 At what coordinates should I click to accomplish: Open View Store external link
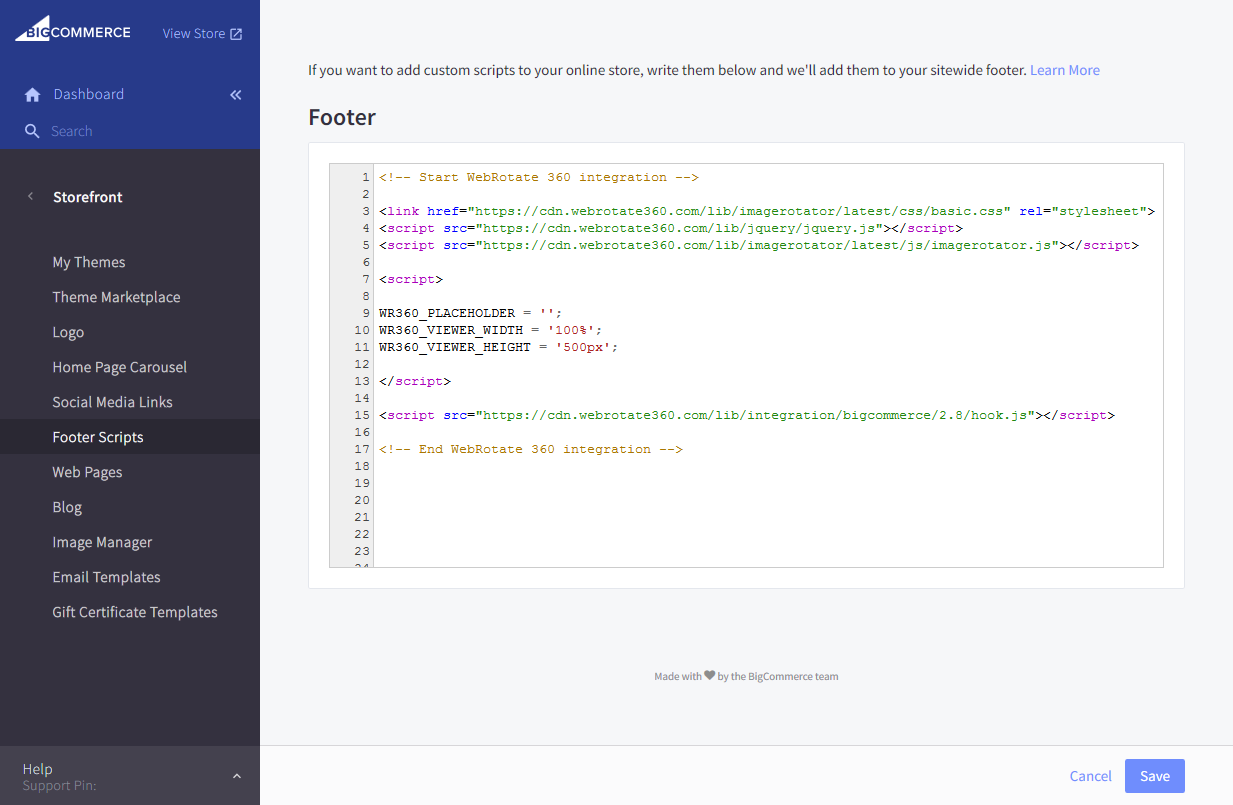point(202,33)
